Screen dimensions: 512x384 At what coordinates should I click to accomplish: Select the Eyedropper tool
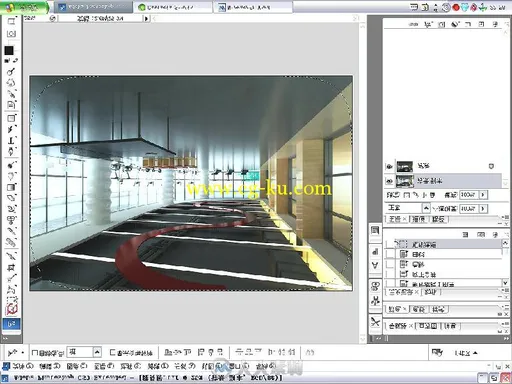11,93
